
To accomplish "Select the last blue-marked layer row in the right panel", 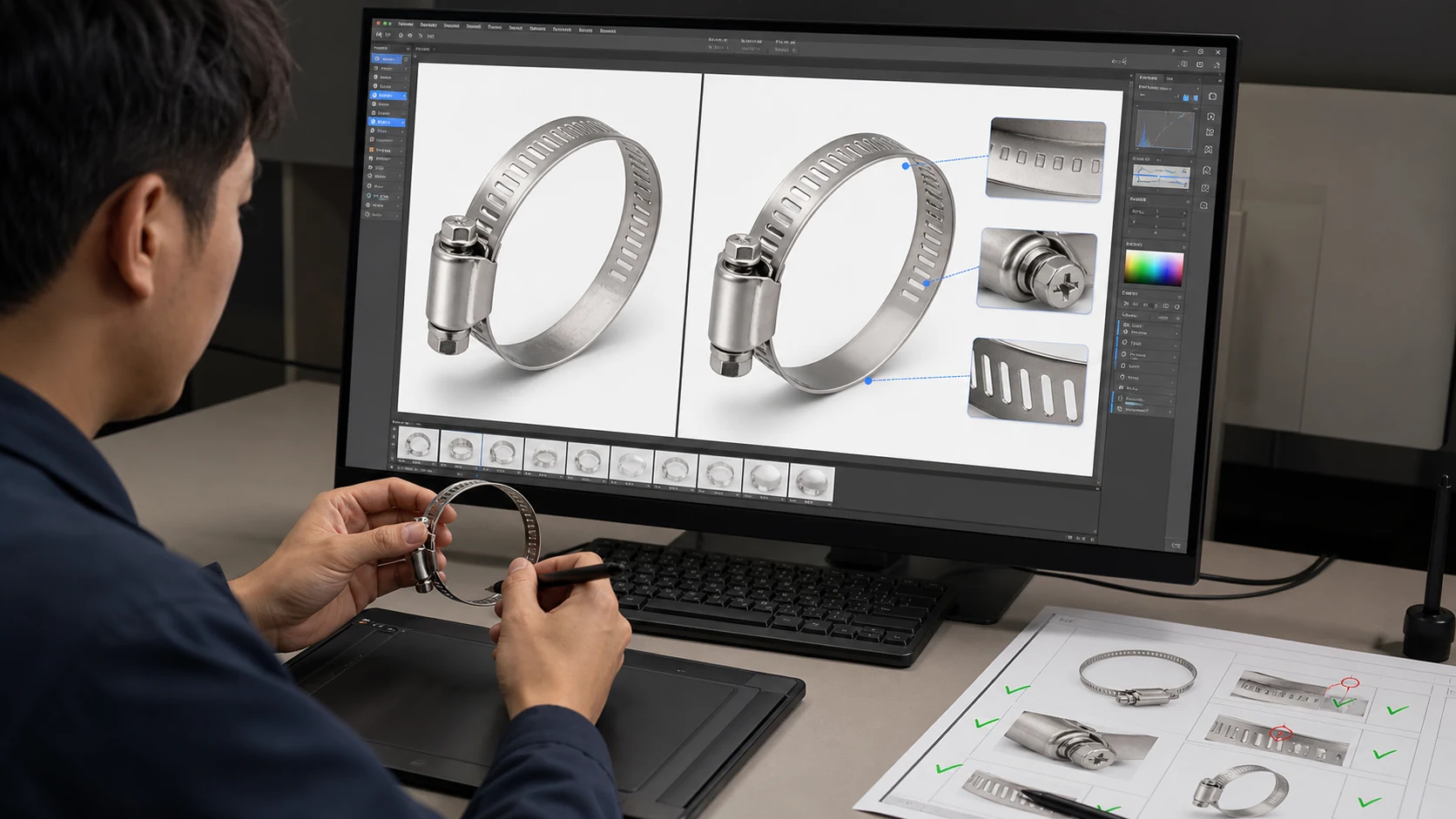I will (1144, 409).
